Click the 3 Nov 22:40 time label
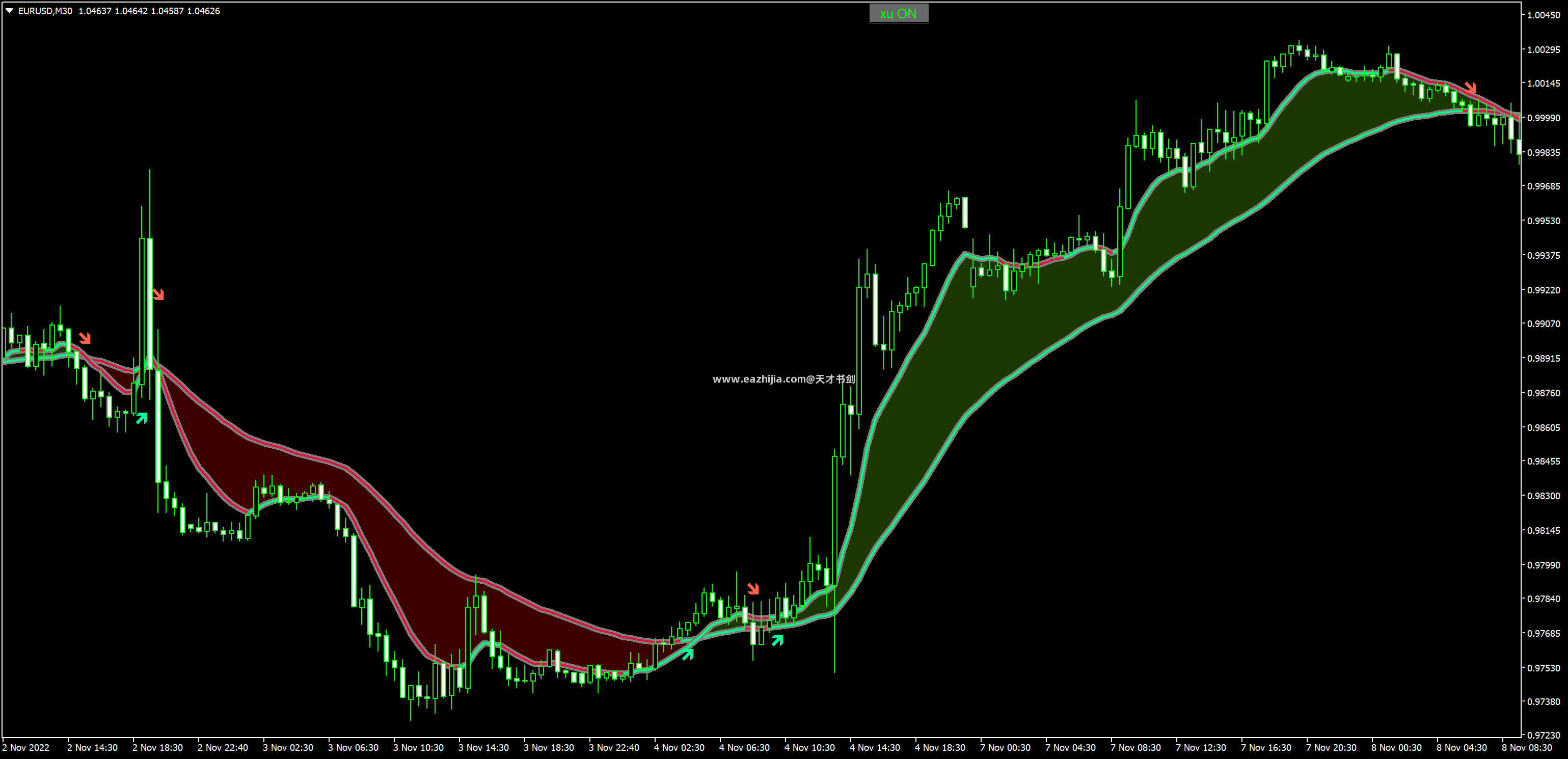 613,747
